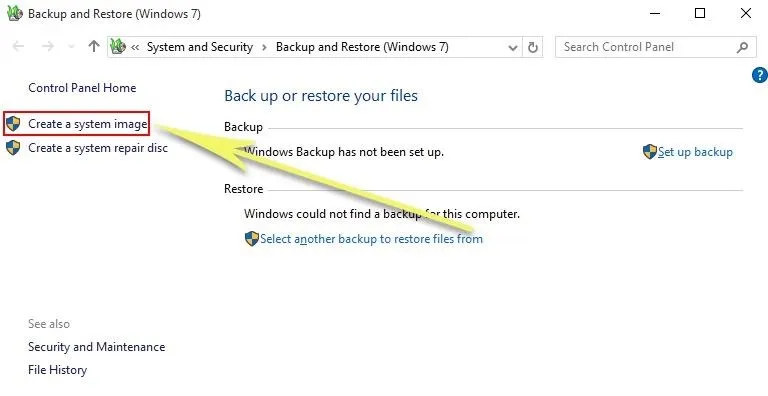Open Create a system image
The image size is (768, 396).
pos(88,124)
